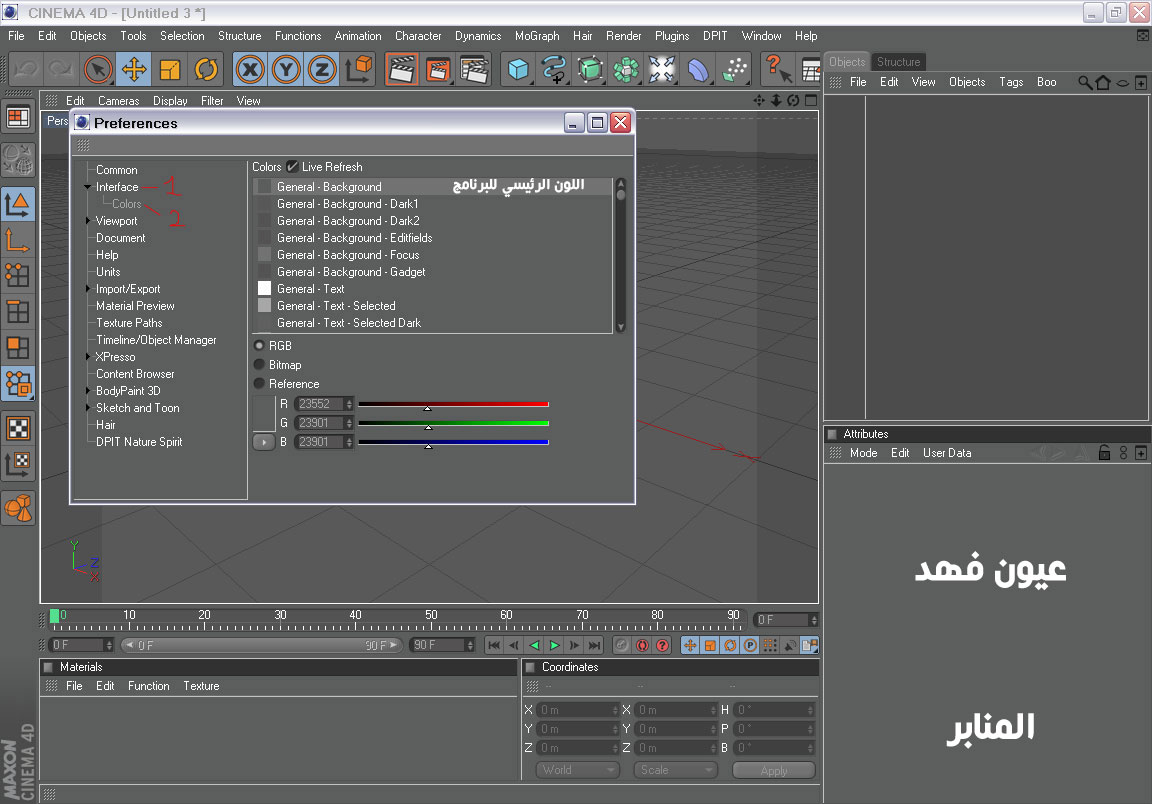Play the animation forward
The image size is (1152, 804).
[555, 645]
